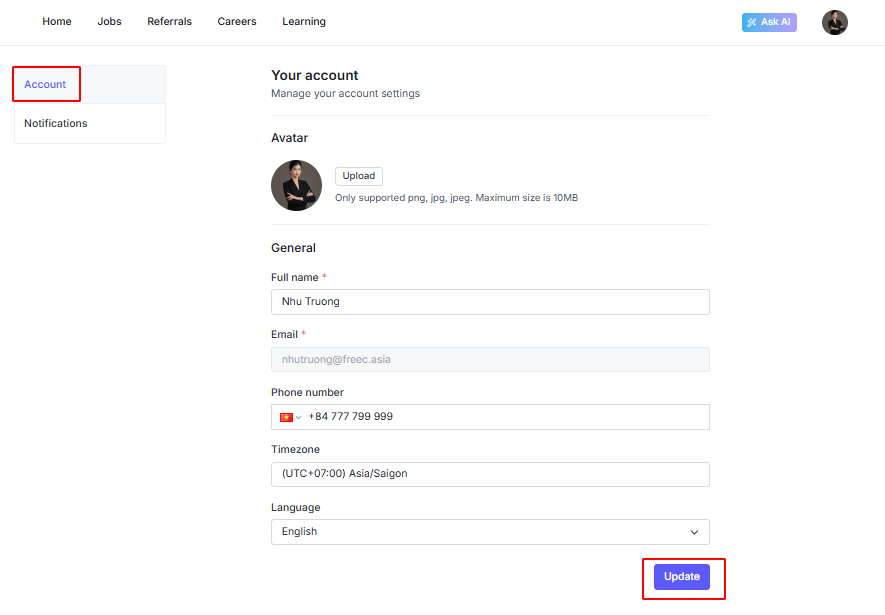885x615 pixels.
Task: Click the Ask AI button
Action: [x=769, y=22]
